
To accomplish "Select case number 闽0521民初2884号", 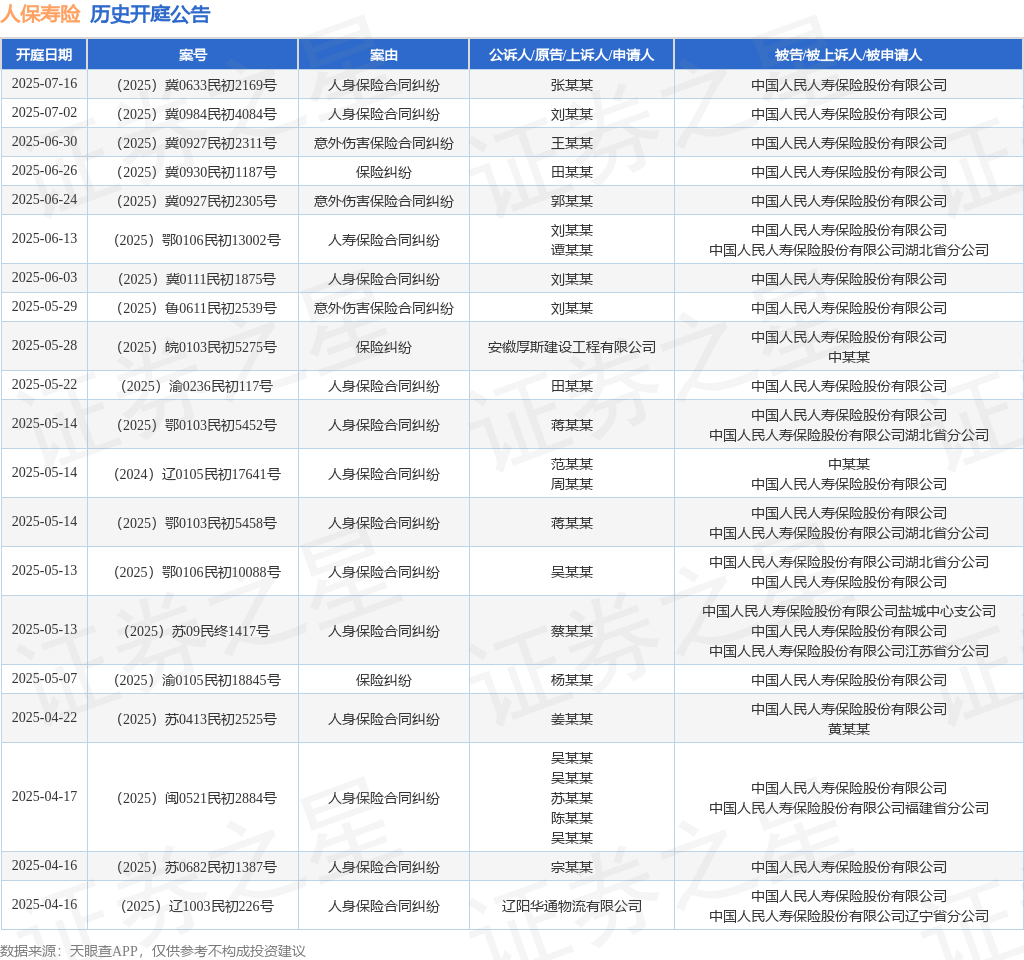I will coord(197,798).
